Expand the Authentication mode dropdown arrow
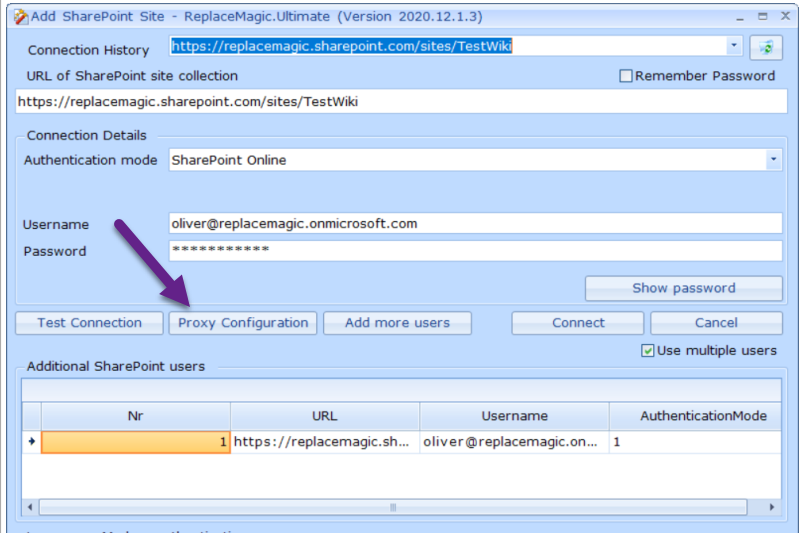 point(773,160)
